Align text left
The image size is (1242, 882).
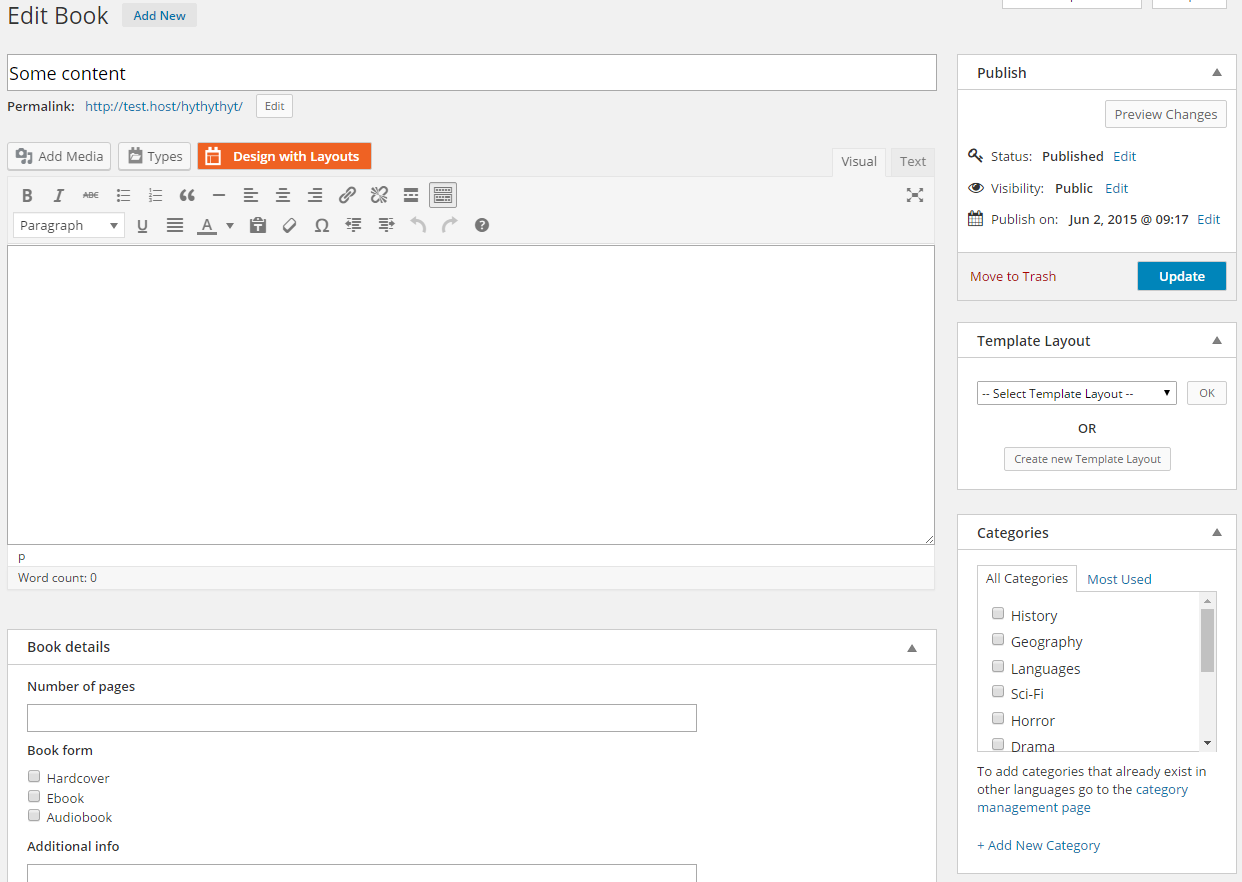click(251, 195)
